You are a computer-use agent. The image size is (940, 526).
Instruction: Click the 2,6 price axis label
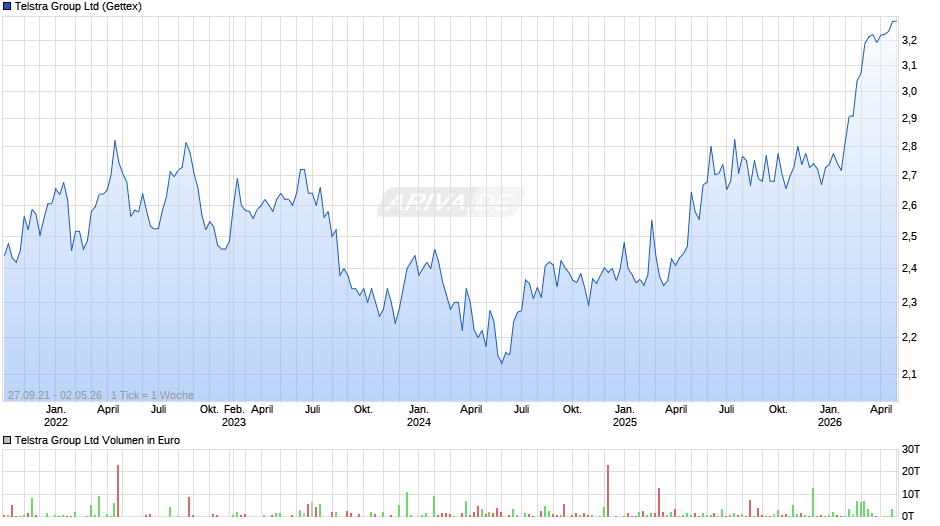[x=909, y=205]
